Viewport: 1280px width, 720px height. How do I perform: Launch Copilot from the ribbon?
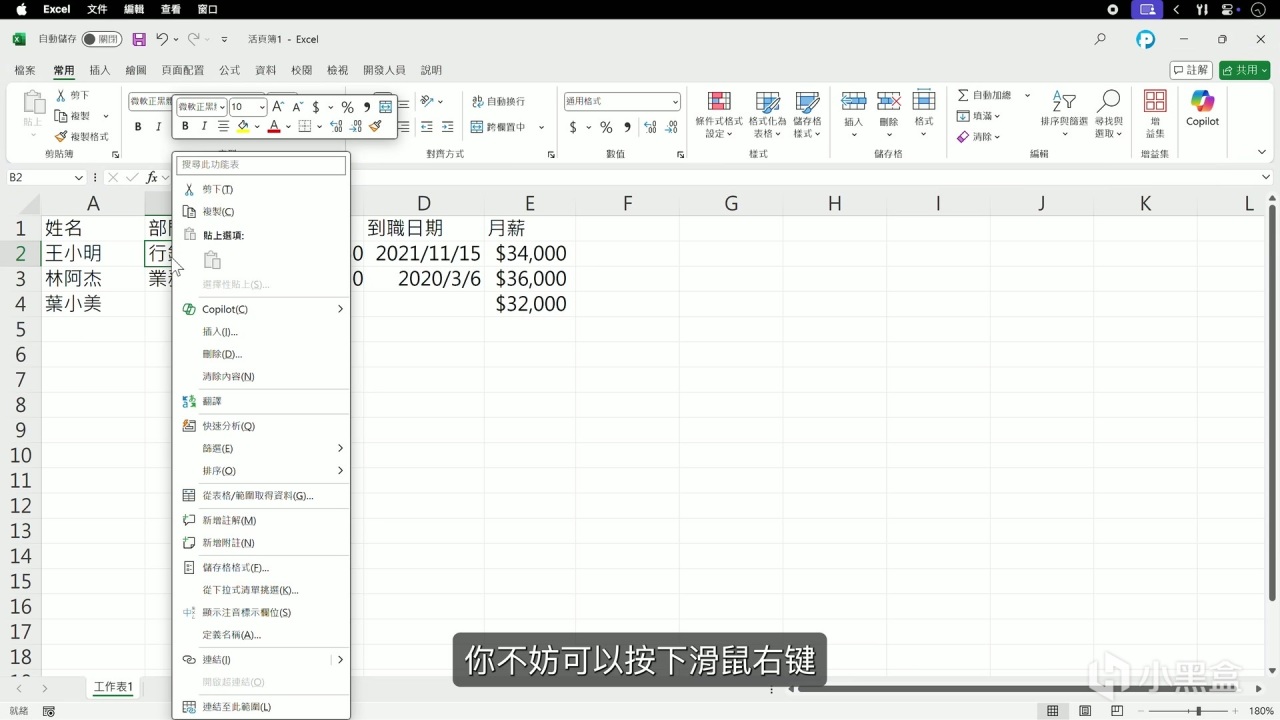click(x=1202, y=108)
